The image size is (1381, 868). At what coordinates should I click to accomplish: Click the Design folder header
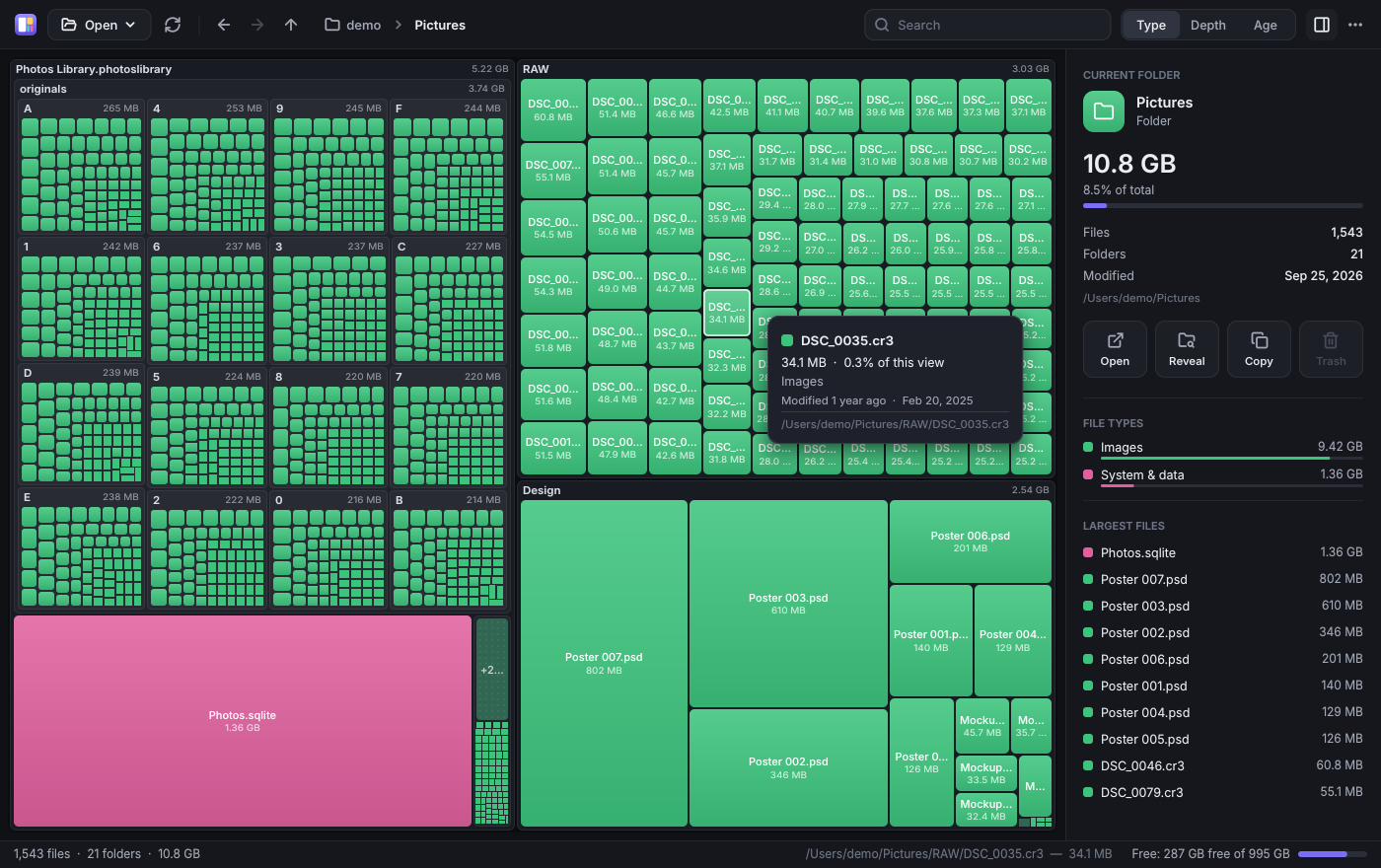click(x=786, y=490)
